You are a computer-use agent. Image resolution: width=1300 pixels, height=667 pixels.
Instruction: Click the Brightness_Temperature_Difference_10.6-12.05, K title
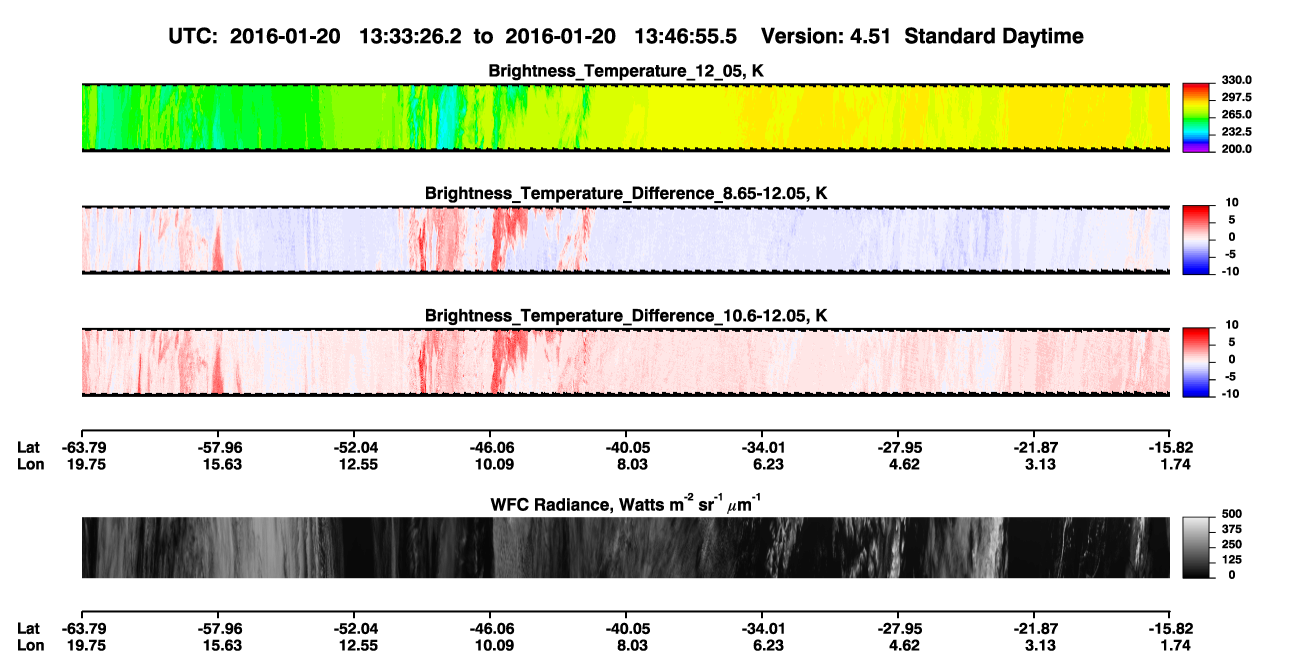coord(626,316)
